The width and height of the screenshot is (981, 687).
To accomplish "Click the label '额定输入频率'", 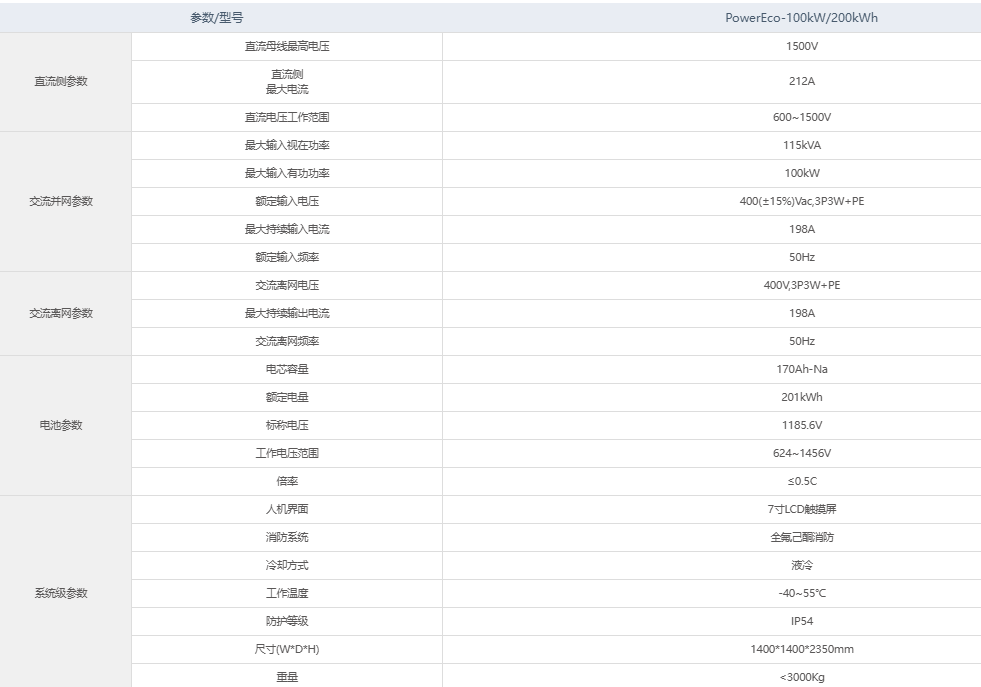I will tap(287, 258).
